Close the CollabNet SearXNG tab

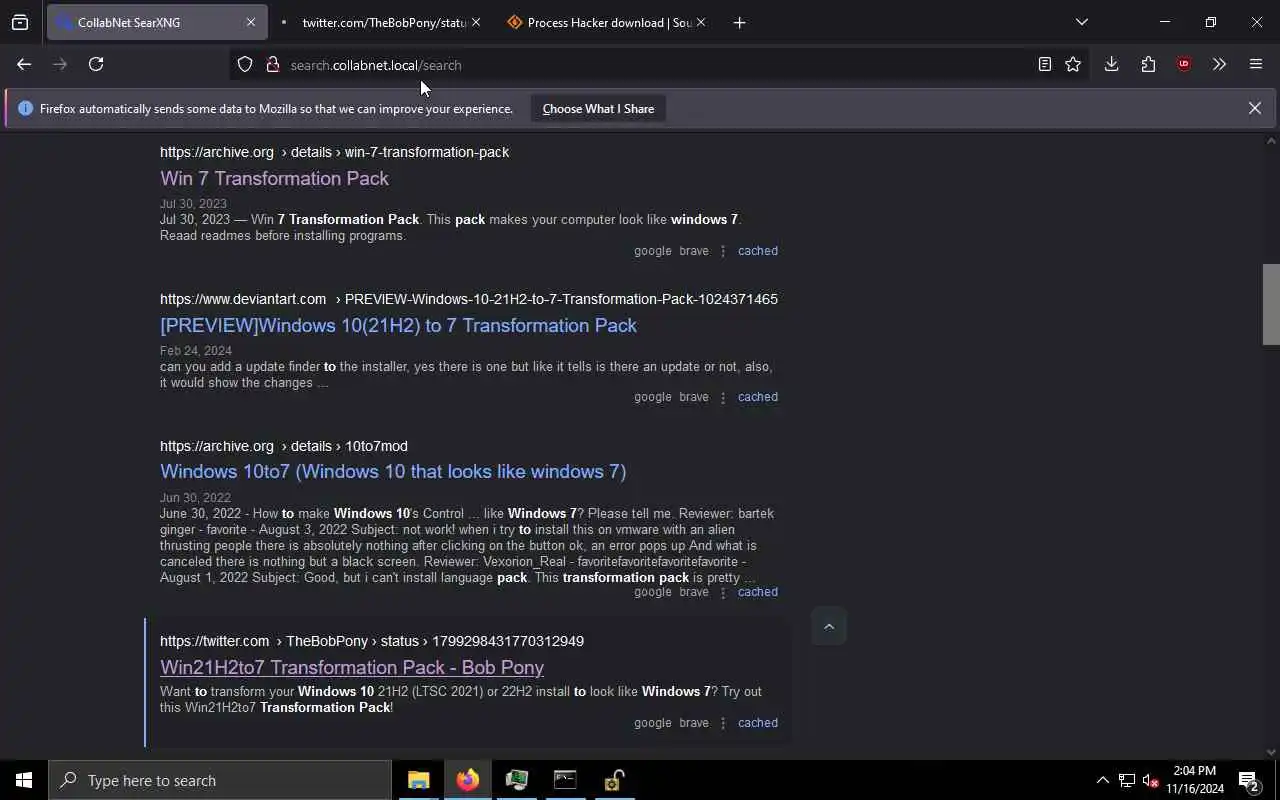[250, 22]
